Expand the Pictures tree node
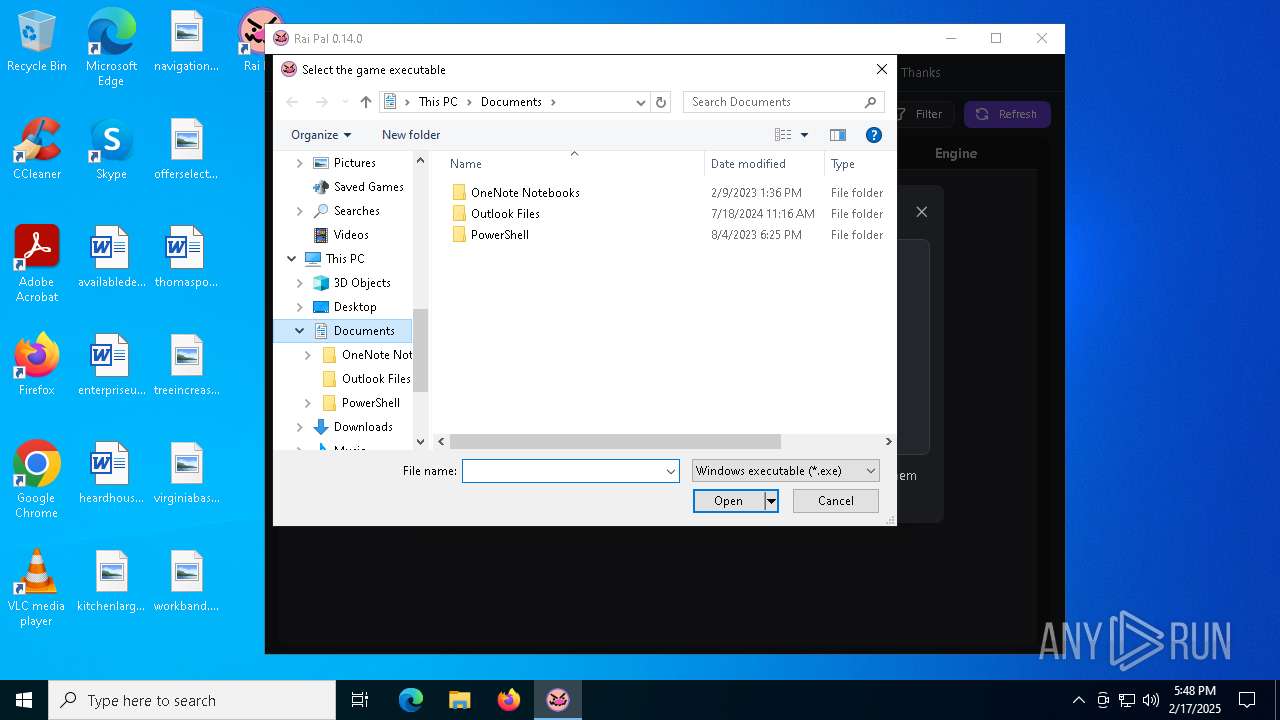Viewport: 1280px width, 720px height. [x=299, y=163]
